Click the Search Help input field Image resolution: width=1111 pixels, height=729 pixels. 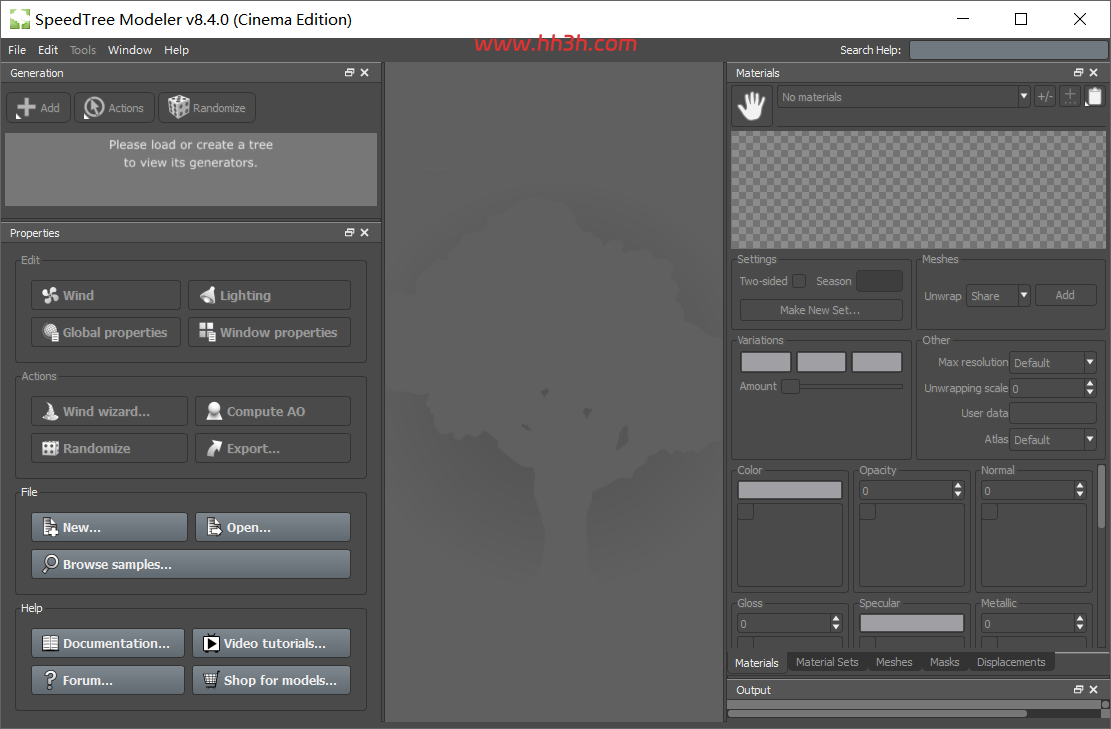point(1008,50)
